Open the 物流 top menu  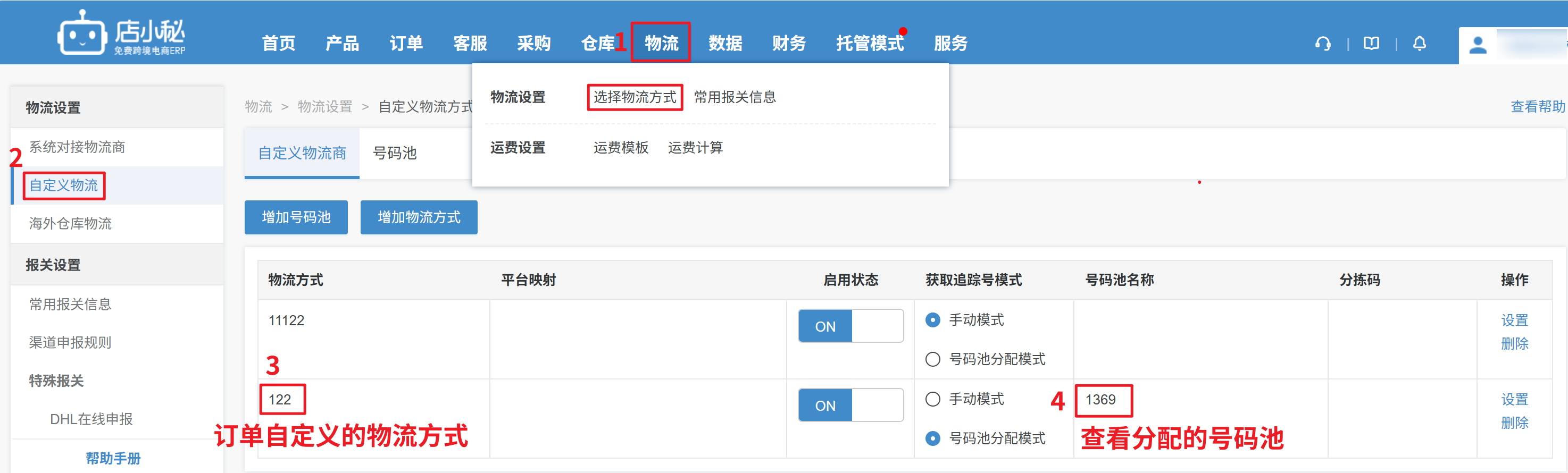(661, 43)
